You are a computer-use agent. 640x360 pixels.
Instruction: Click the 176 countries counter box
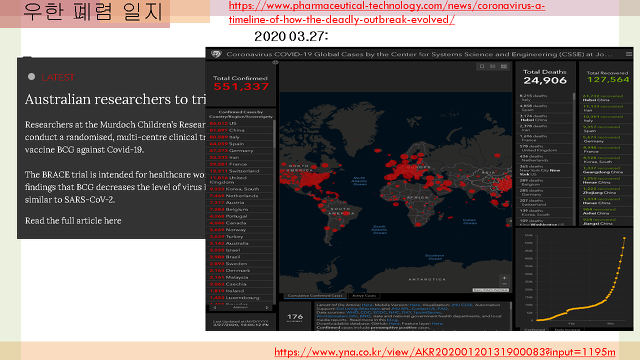click(x=295, y=317)
